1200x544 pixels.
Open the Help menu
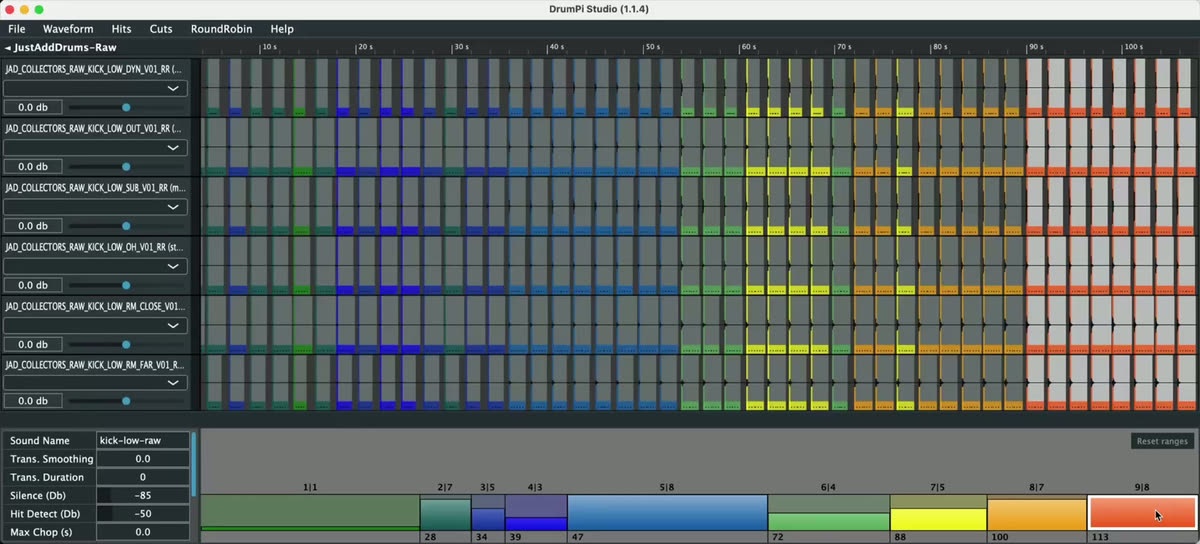(282, 29)
